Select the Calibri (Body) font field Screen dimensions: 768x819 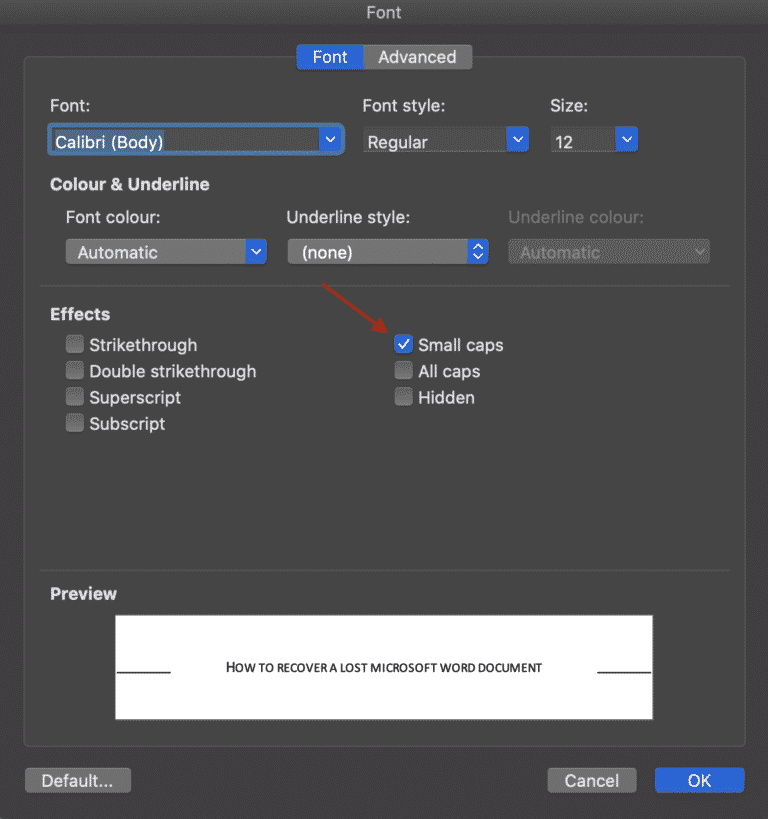point(180,139)
